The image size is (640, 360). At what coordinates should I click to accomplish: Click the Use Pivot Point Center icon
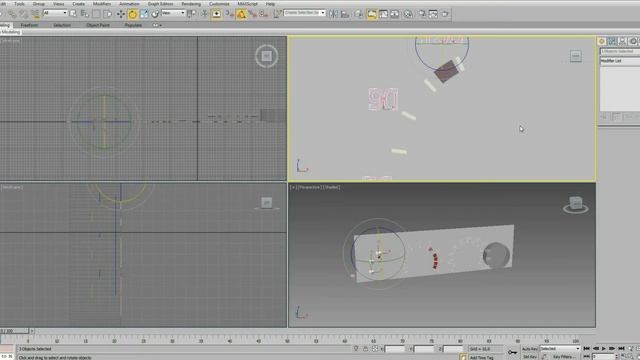click(x=191, y=14)
